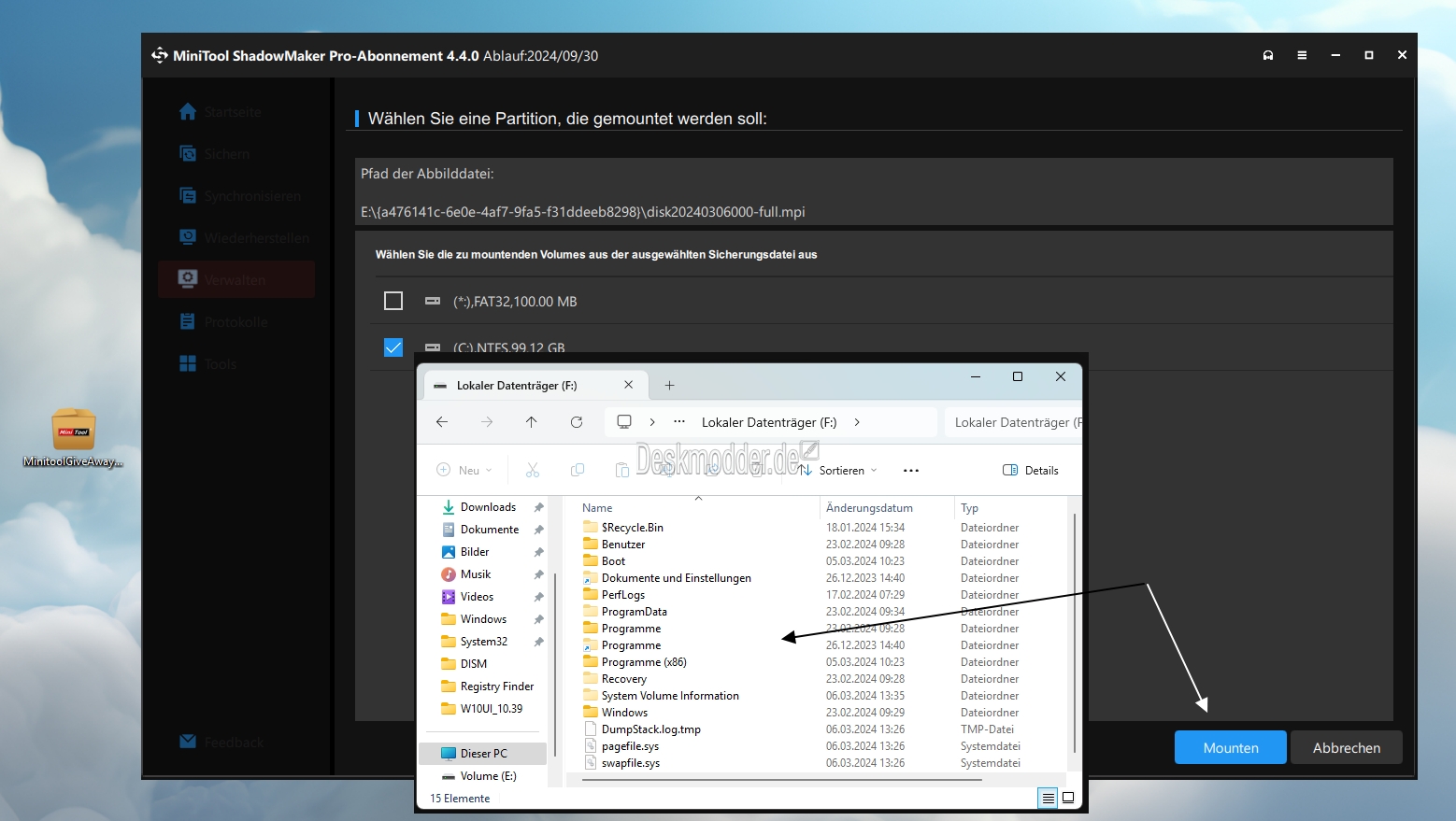Click the PC monitor icon in address bar
This screenshot has height=821, width=1456.
[x=624, y=422]
